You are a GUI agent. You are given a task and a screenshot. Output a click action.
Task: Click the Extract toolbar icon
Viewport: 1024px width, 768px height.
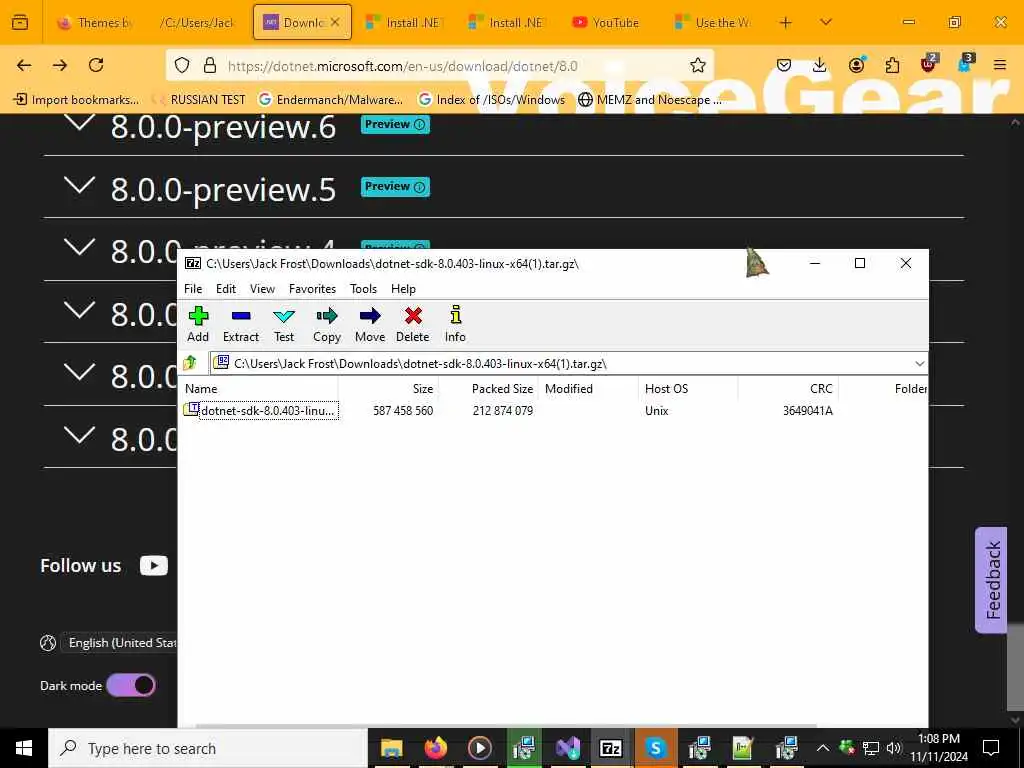click(241, 317)
